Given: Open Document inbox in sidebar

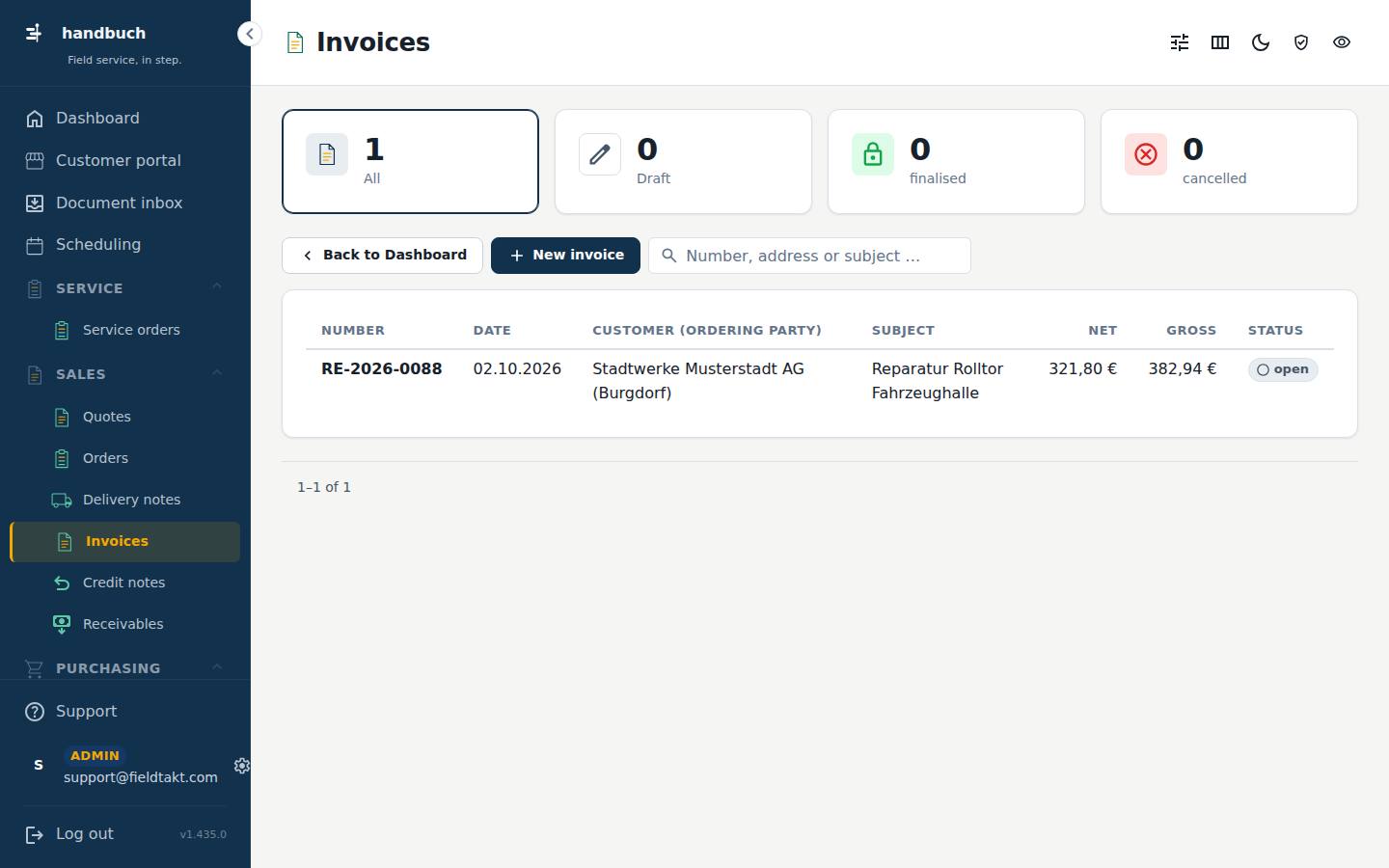Looking at the screenshot, I should pyautogui.click(x=125, y=203).
